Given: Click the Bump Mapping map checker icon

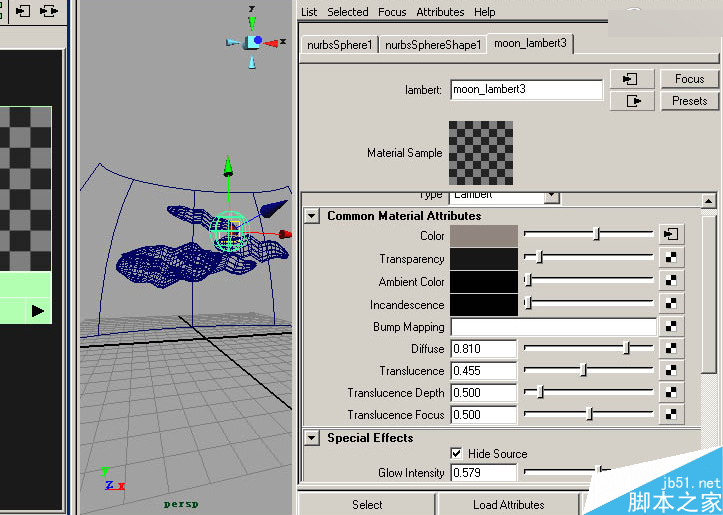Looking at the screenshot, I should click(x=671, y=326).
